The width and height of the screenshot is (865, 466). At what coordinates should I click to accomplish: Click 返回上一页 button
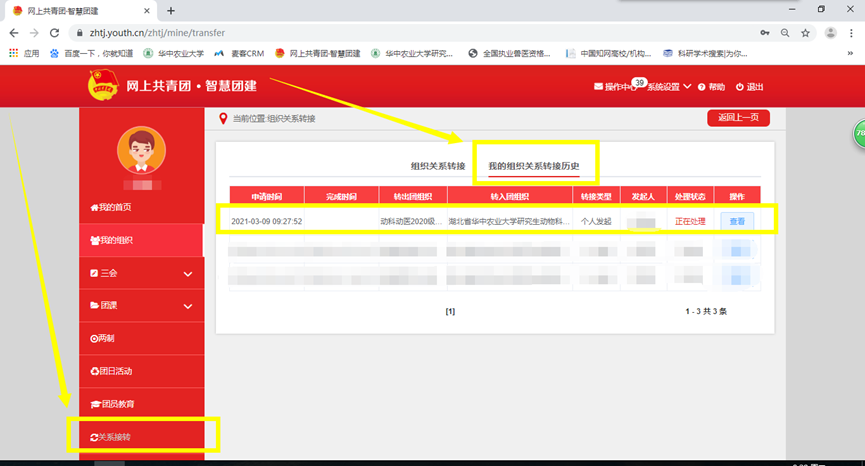tap(738, 118)
